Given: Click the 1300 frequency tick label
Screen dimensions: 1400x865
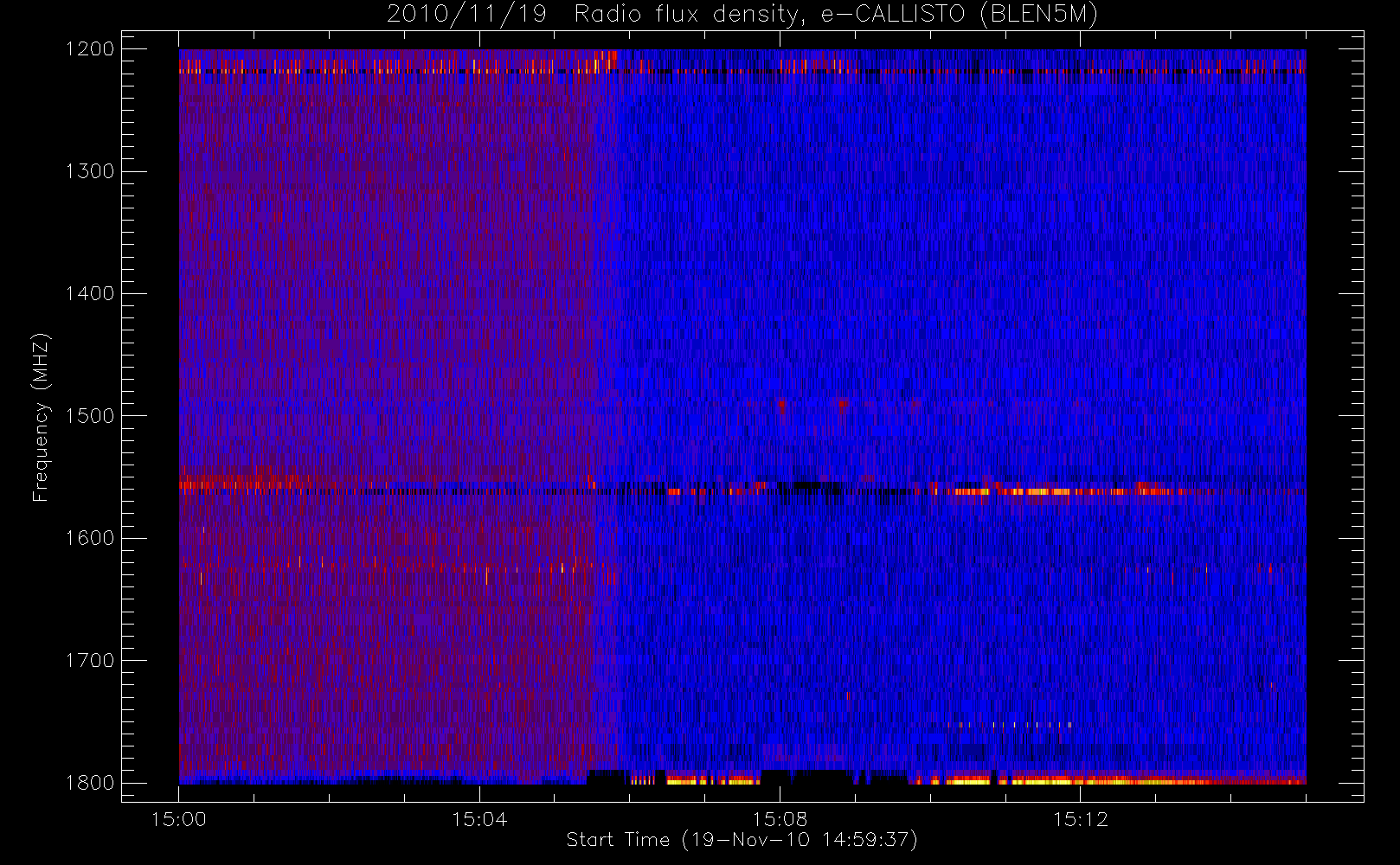Looking at the screenshot, I should click(x=90, y=171).
